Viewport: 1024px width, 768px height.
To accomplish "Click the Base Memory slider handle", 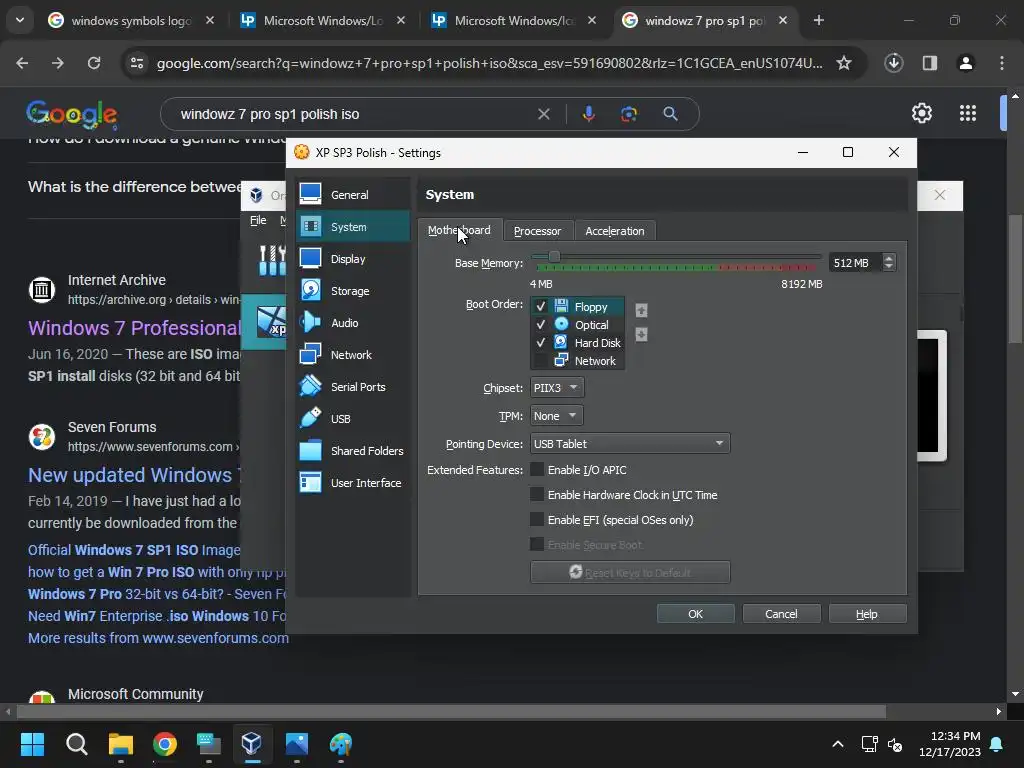I will pyautogui.click(x=554, y=257).
